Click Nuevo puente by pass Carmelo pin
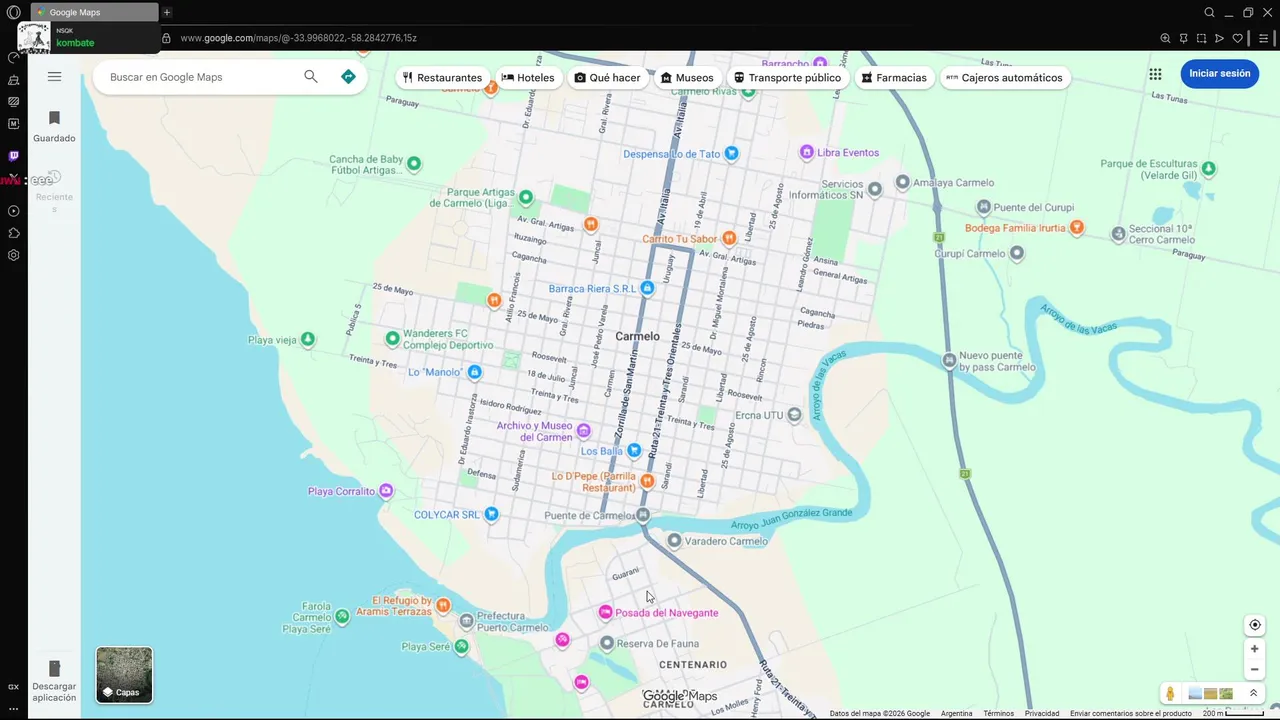The image size is (1280, 720). point(950,359)
